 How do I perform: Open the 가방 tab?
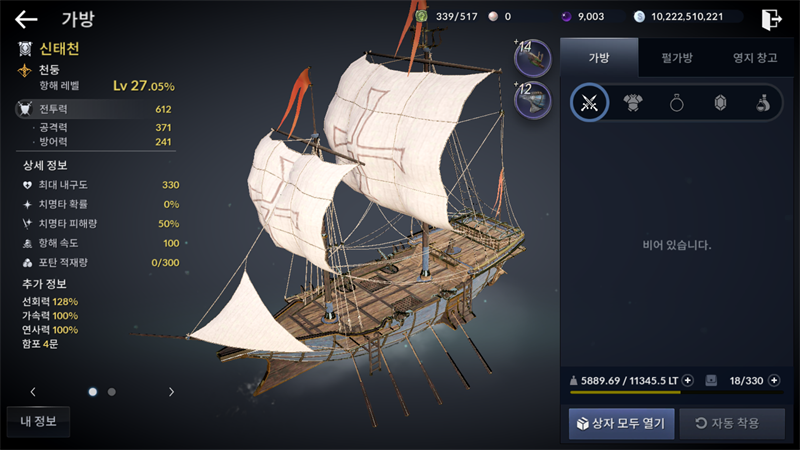pos(599,58)
